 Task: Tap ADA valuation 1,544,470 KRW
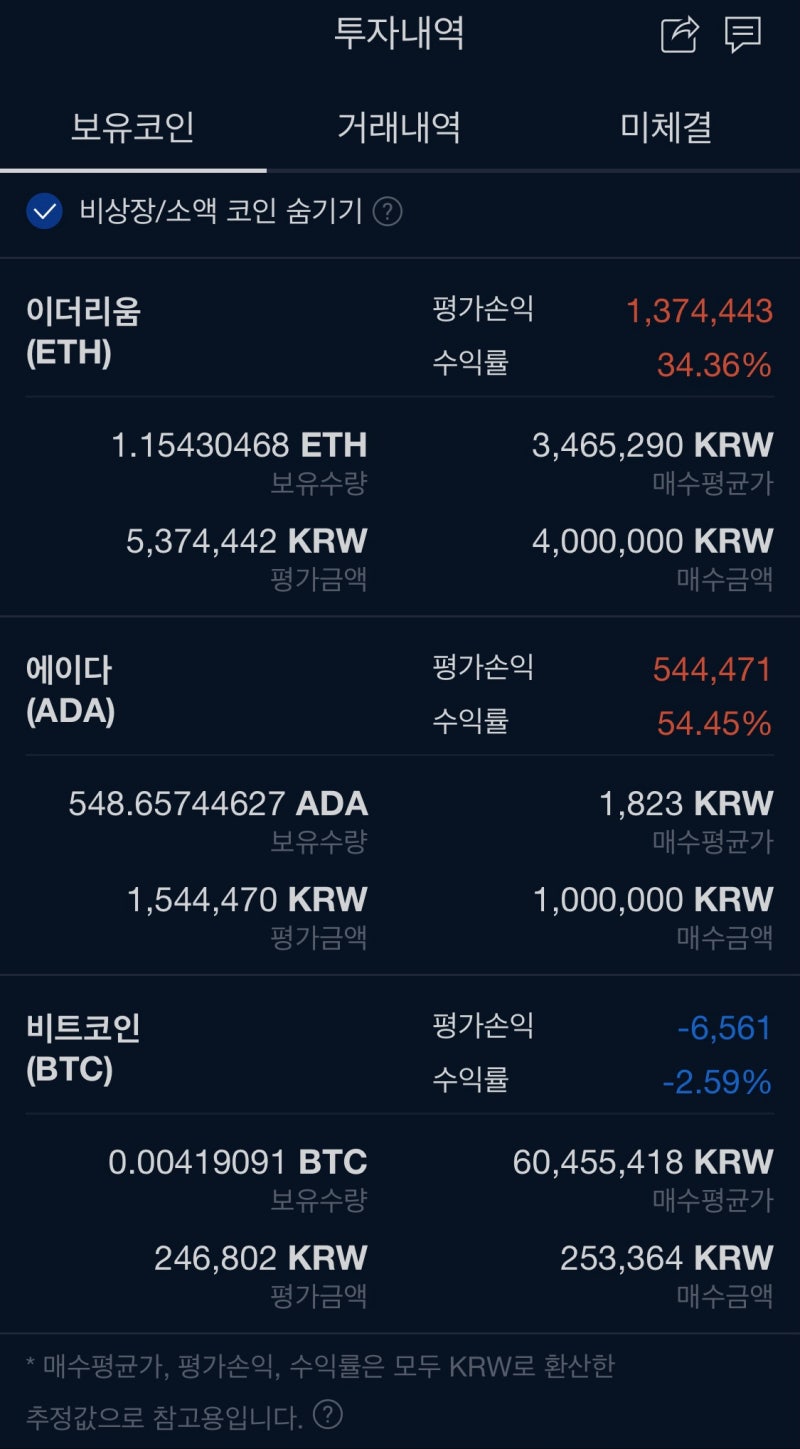(x=247, y=900)
